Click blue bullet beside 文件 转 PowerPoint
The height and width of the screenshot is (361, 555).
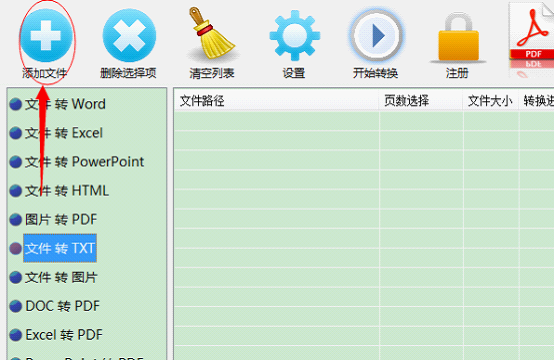(16, 162)
